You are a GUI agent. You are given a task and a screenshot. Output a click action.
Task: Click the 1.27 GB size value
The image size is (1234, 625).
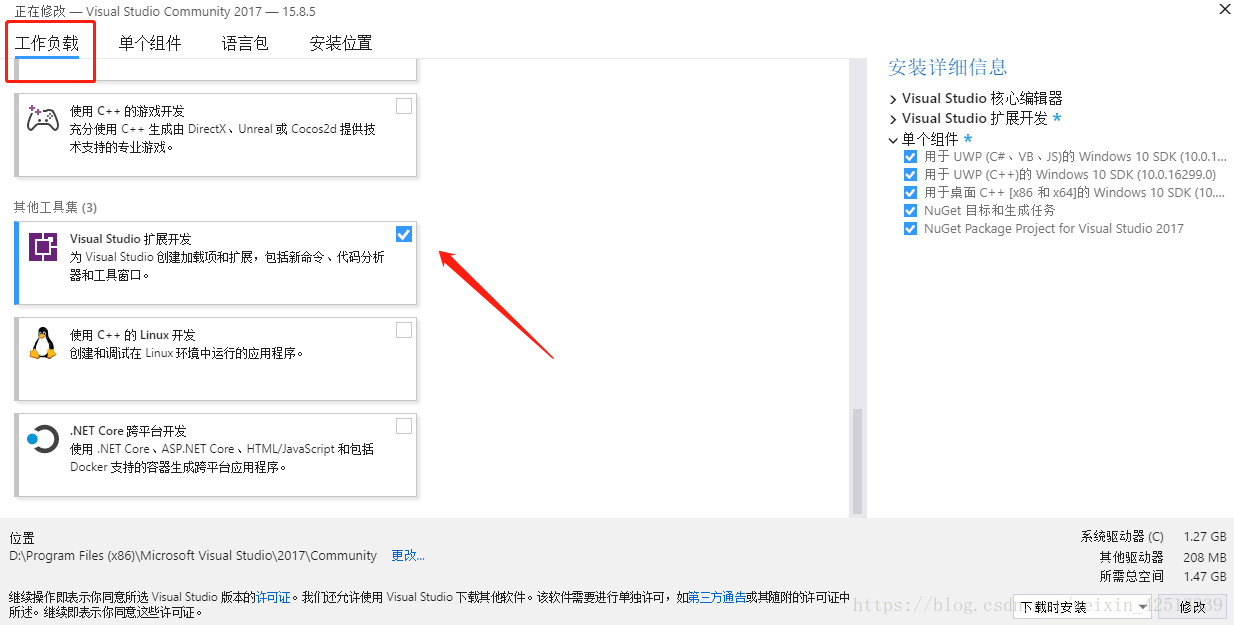(x=1204, y=536)
